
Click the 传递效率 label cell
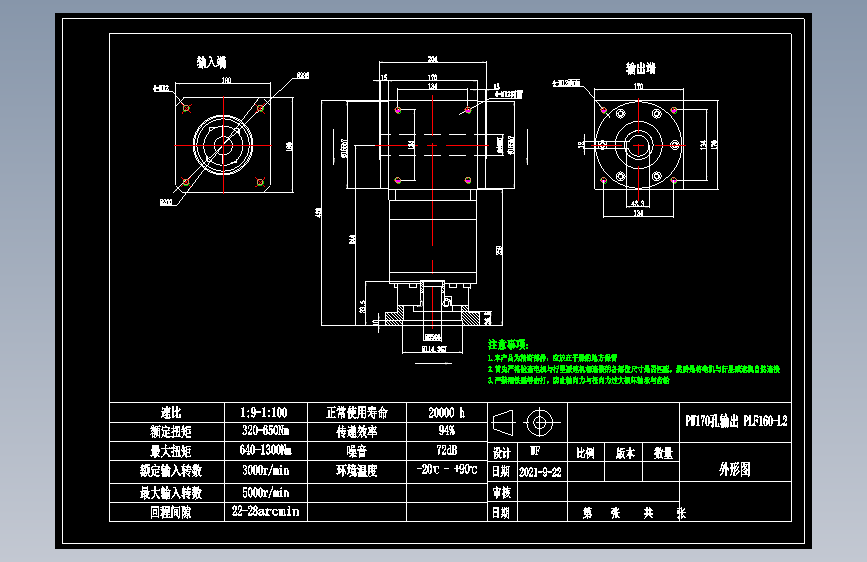(357, 431)
